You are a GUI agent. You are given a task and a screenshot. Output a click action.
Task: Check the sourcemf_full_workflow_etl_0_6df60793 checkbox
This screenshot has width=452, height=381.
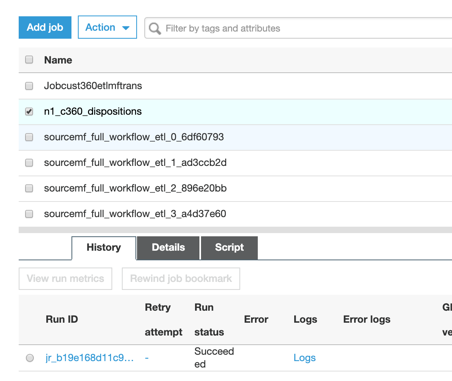tap(29, 137)
